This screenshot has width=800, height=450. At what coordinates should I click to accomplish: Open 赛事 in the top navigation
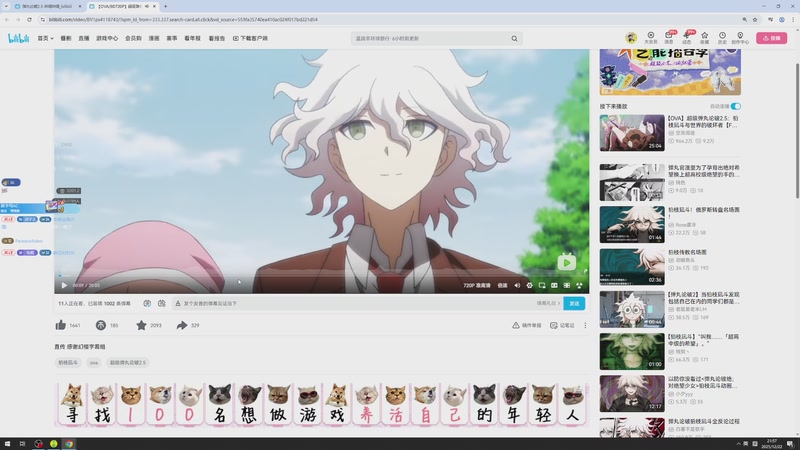pyautogui.click(x=172, y=38)
